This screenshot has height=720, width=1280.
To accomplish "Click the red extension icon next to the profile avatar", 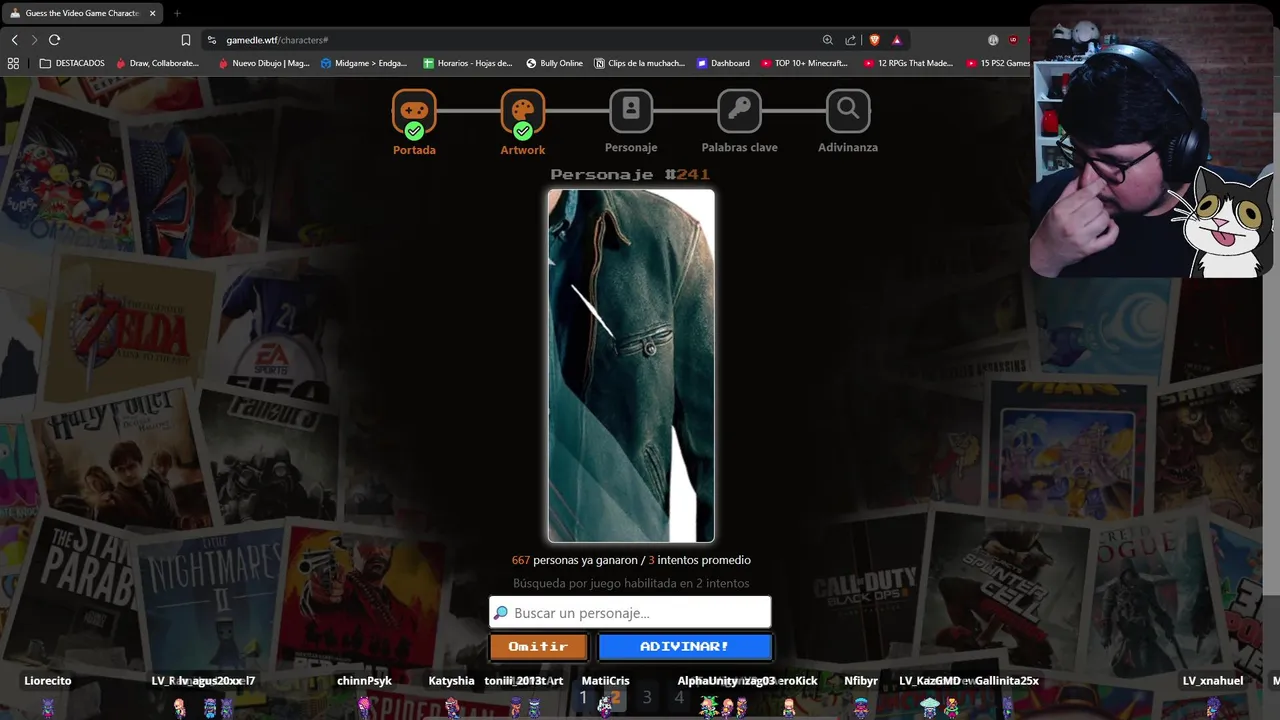I will pos(1014,40).
